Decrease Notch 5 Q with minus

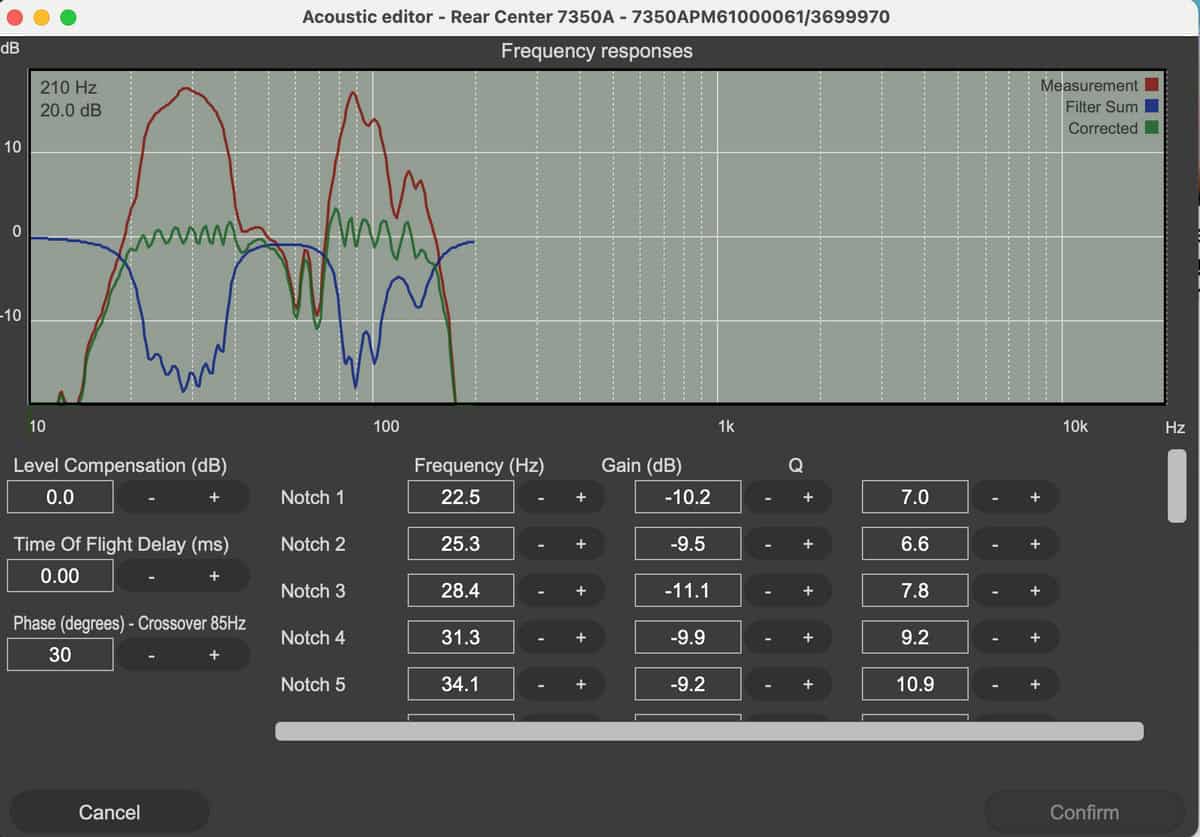tap(995, 685)
